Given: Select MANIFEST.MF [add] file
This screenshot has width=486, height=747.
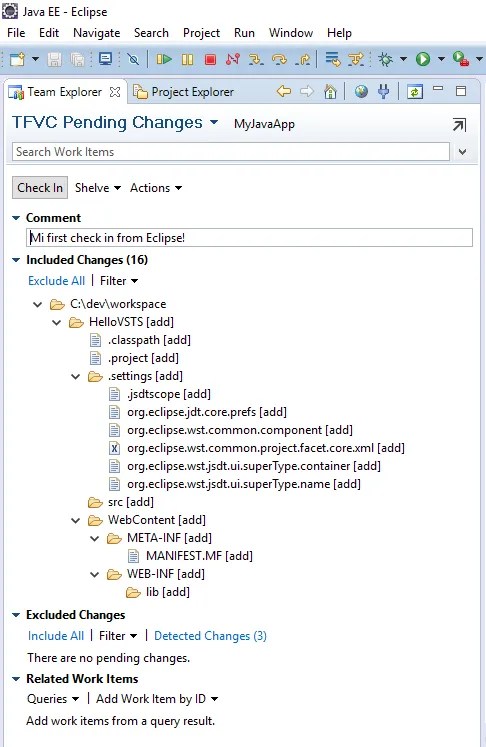Looking at the screenshot, I should pos(191,555).
